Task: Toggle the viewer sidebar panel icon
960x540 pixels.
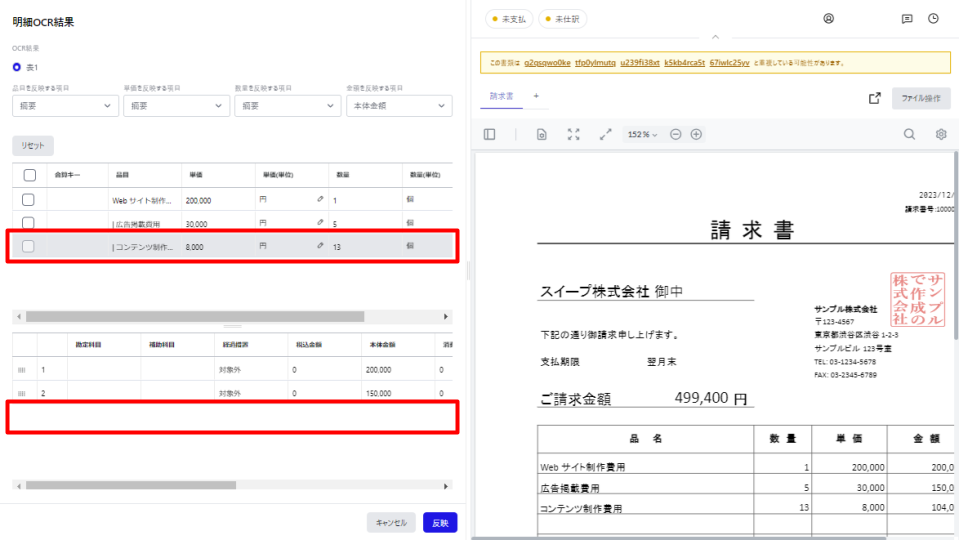Action: [489, 134]
